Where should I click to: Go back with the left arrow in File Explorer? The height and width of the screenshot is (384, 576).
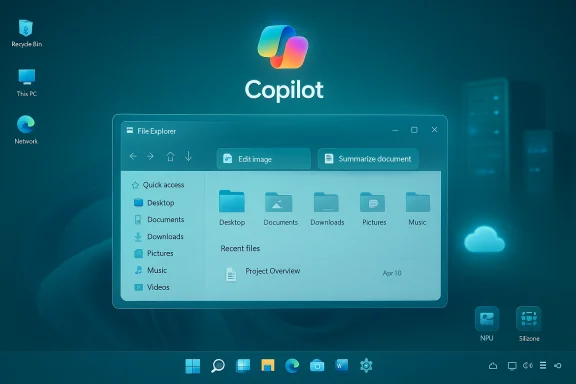click(x=133, y=157)
